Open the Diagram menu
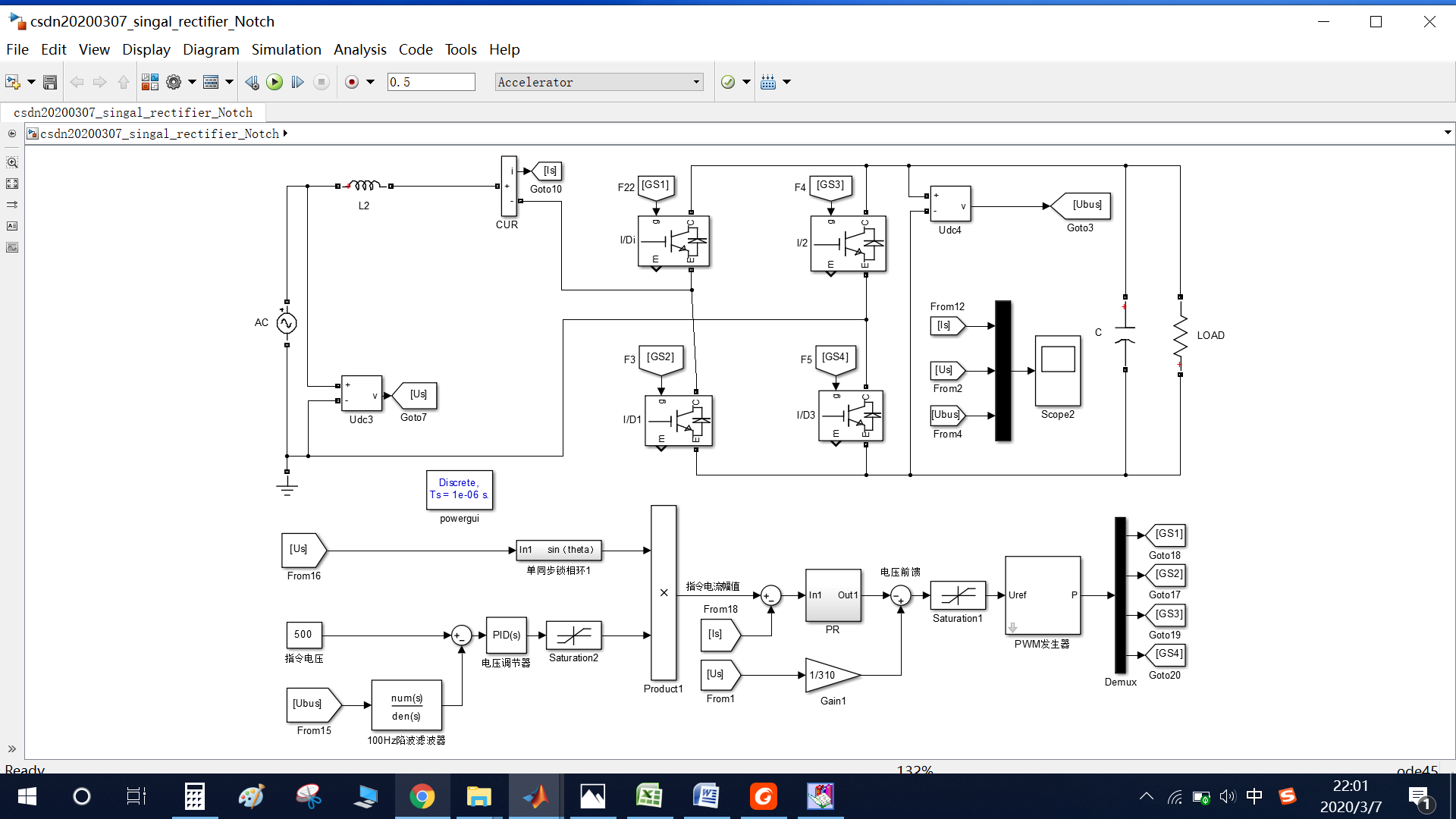Image resolution: width=1456 pixels, height=819 pixels. pyautogui.click(x=211, y=49)
